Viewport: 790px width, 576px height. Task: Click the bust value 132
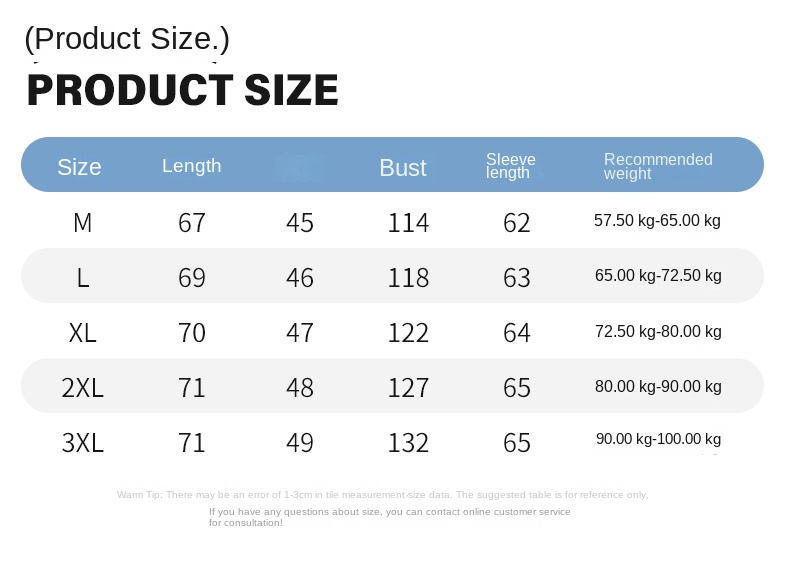pos(408,443)
